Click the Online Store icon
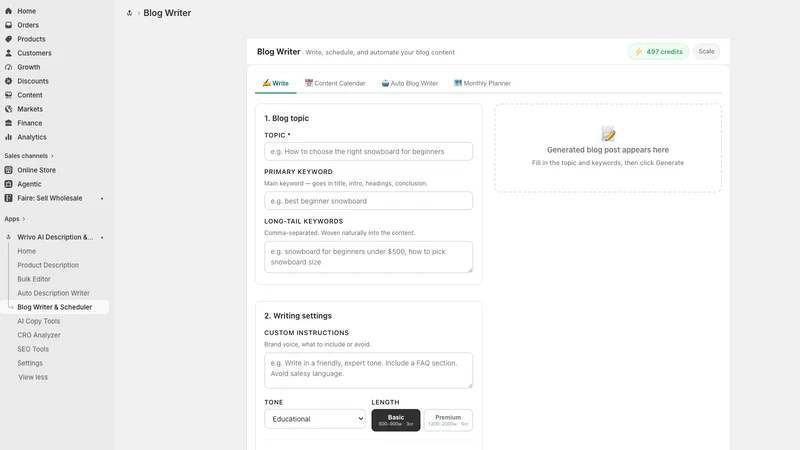This screenshot has height=450, width=800. click(x=8, y=170)
